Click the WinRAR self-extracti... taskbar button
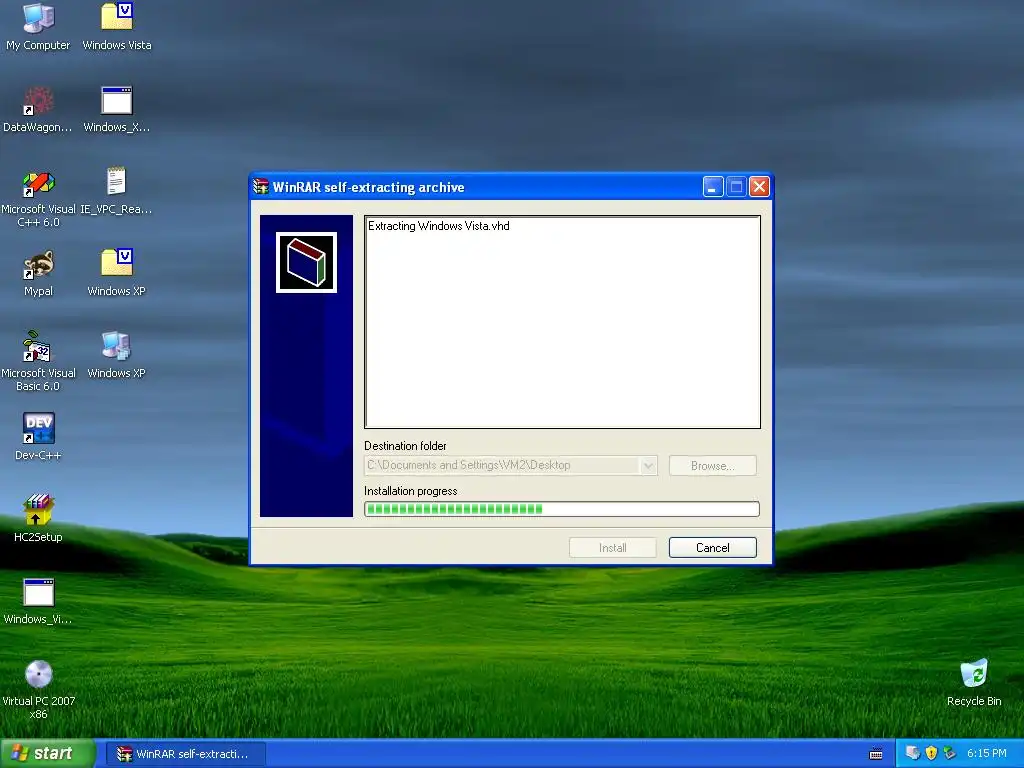The width and height of the screenshot is (1024, 768). coord(186,754)
